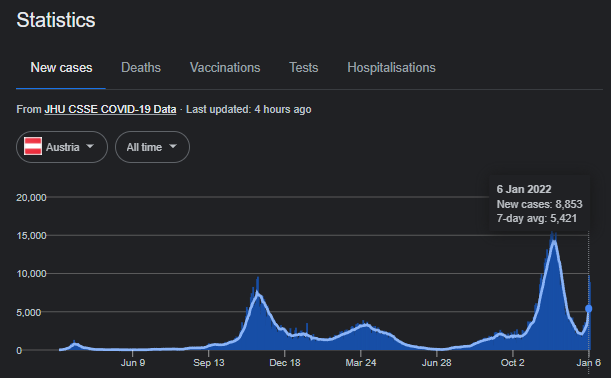Click the 15,000 y-axis label
Screen dimensions: 611x378
(31, 236)
